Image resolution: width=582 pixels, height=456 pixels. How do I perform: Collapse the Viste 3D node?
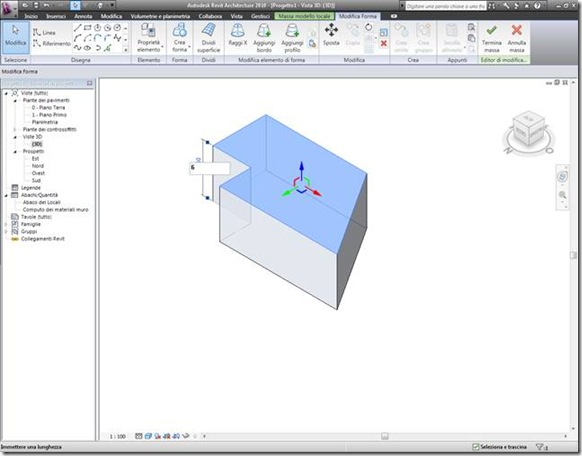[x=15, y=137]
